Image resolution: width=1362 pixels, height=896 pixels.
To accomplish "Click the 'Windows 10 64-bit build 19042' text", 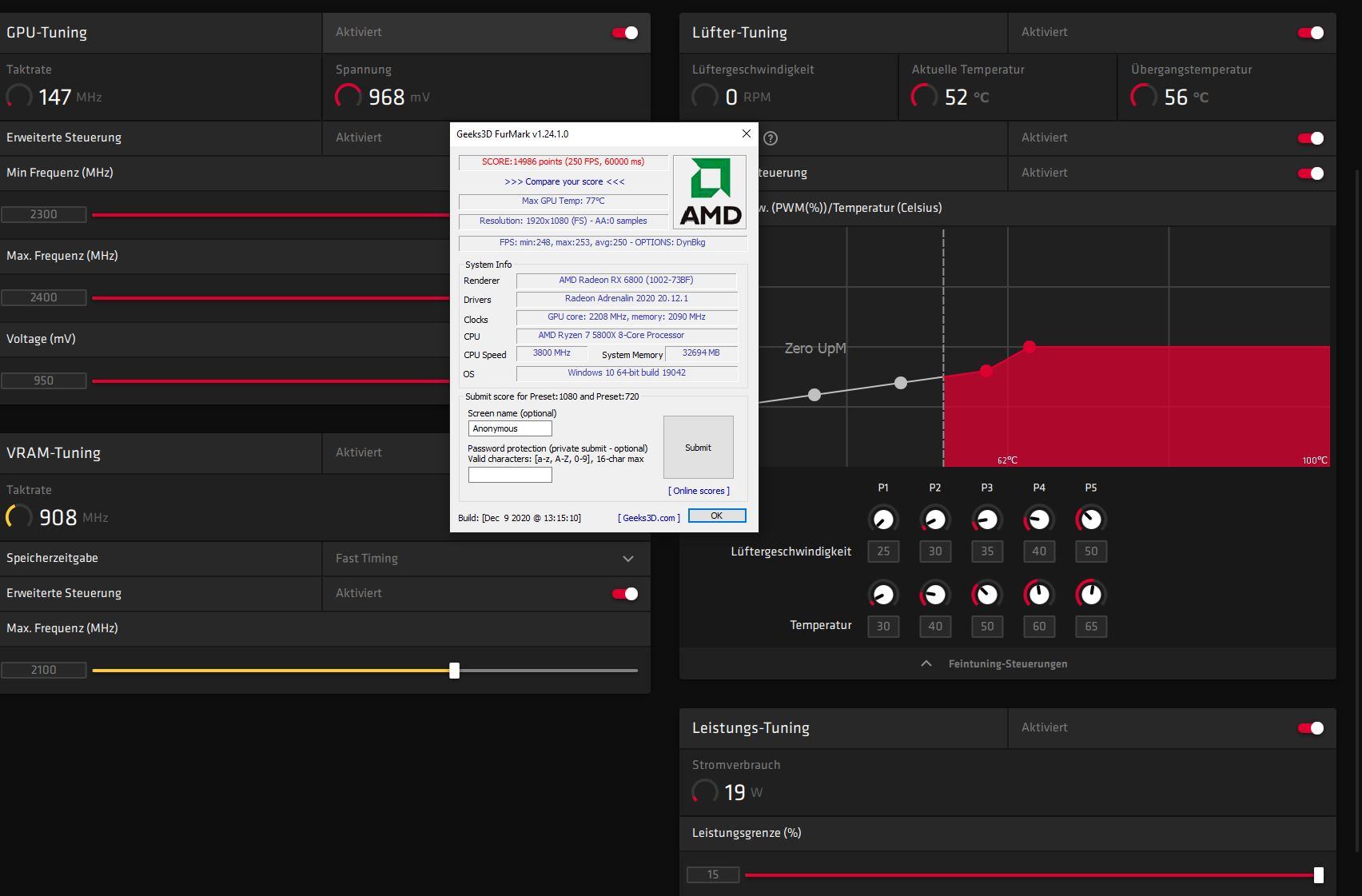I will [x=627, y=372].
